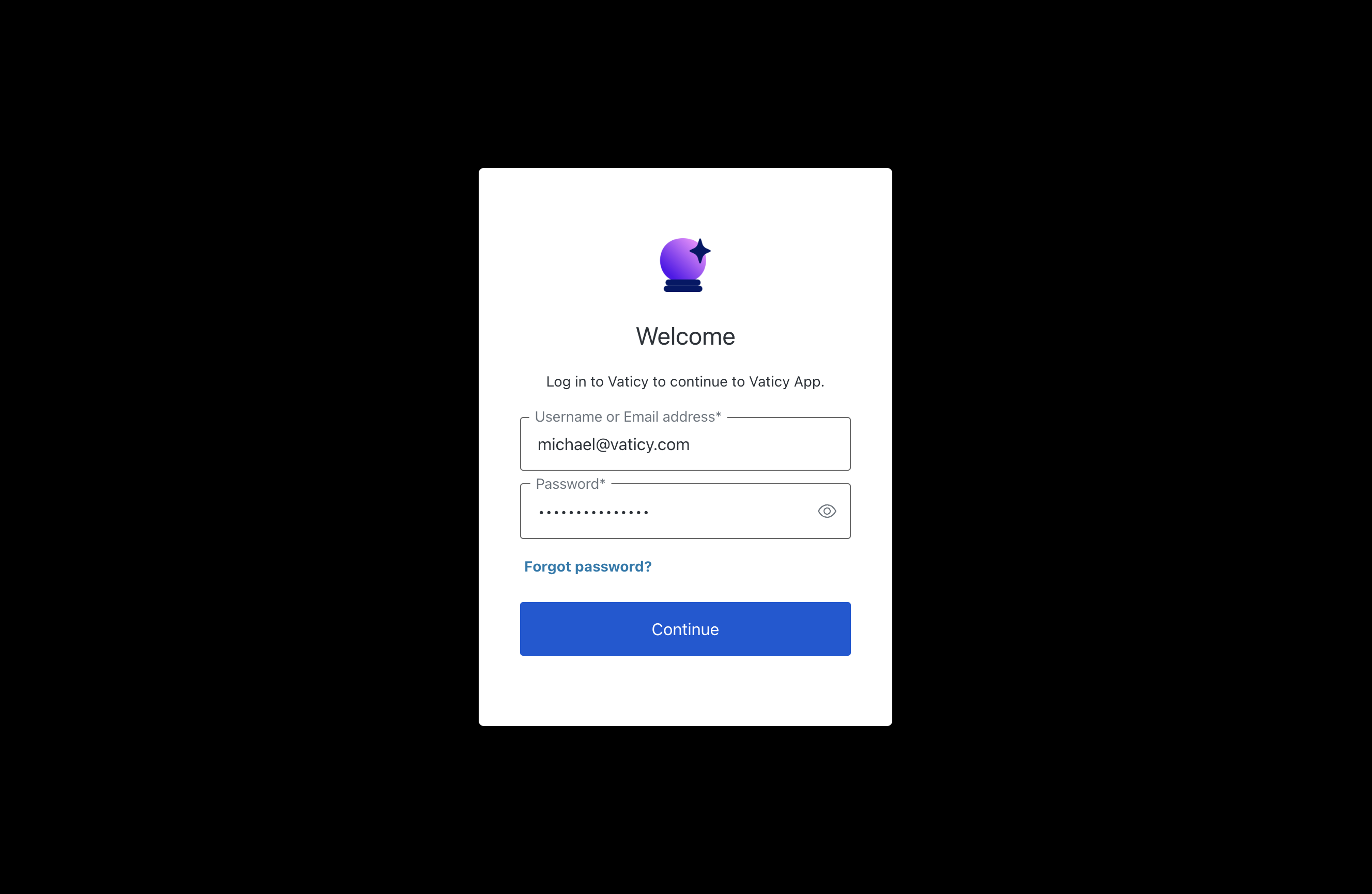Screen dimensions: 1372x894
Task: Show the password with the eye icon
Action: (827, 511)
